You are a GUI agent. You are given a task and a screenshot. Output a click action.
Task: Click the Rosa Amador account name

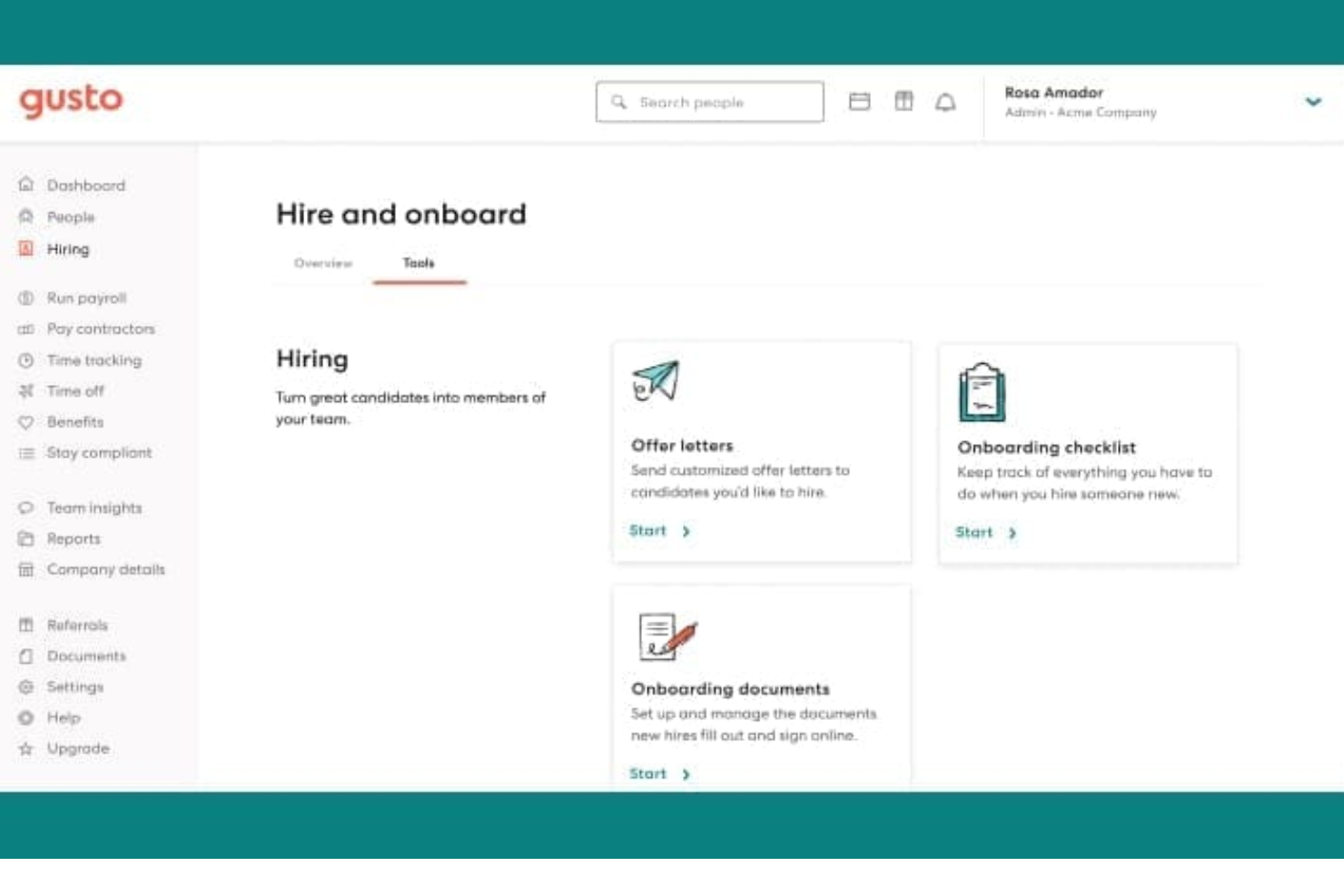pos(1053,93)
